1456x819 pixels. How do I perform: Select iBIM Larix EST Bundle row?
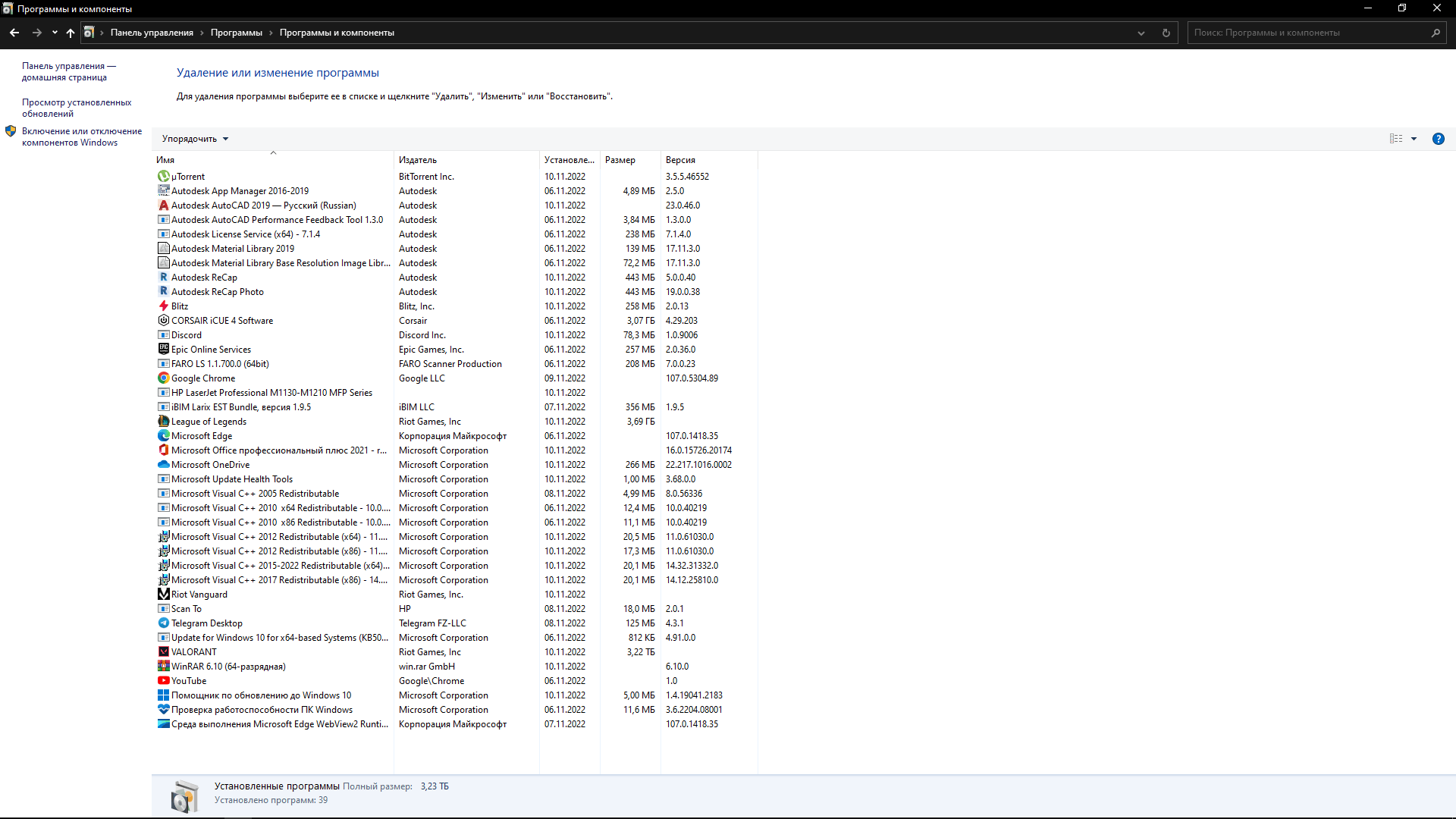(x=455, y=406)
